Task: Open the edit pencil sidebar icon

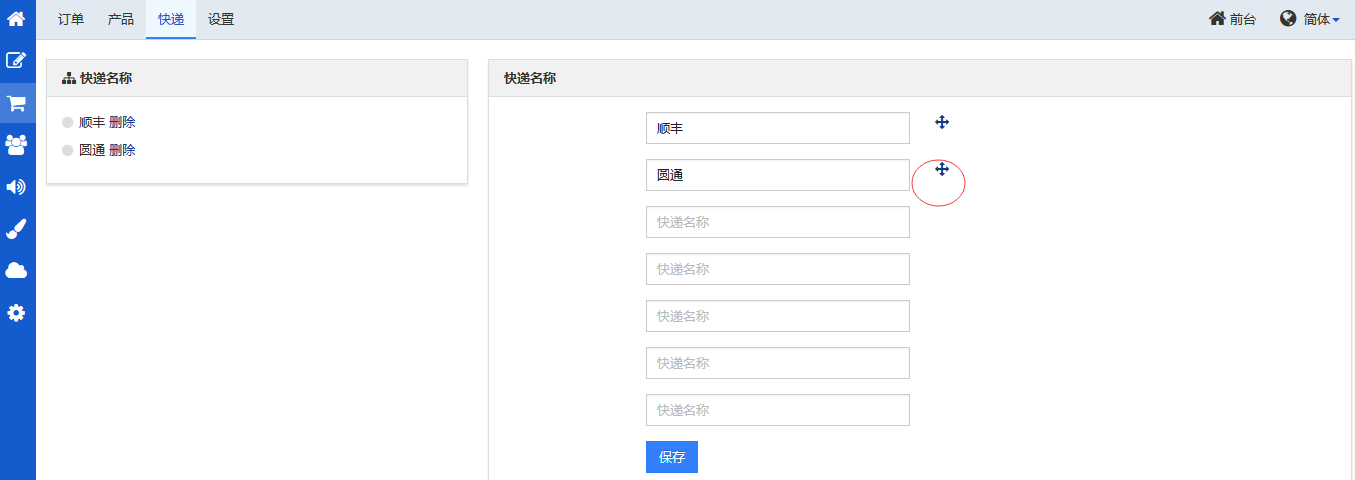Action: (16, 60)
